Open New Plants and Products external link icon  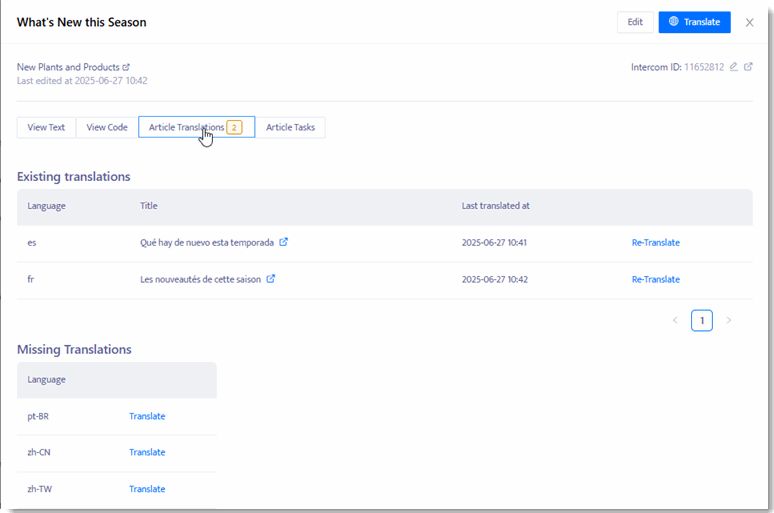pyautogui.click(x=126, y=67)
